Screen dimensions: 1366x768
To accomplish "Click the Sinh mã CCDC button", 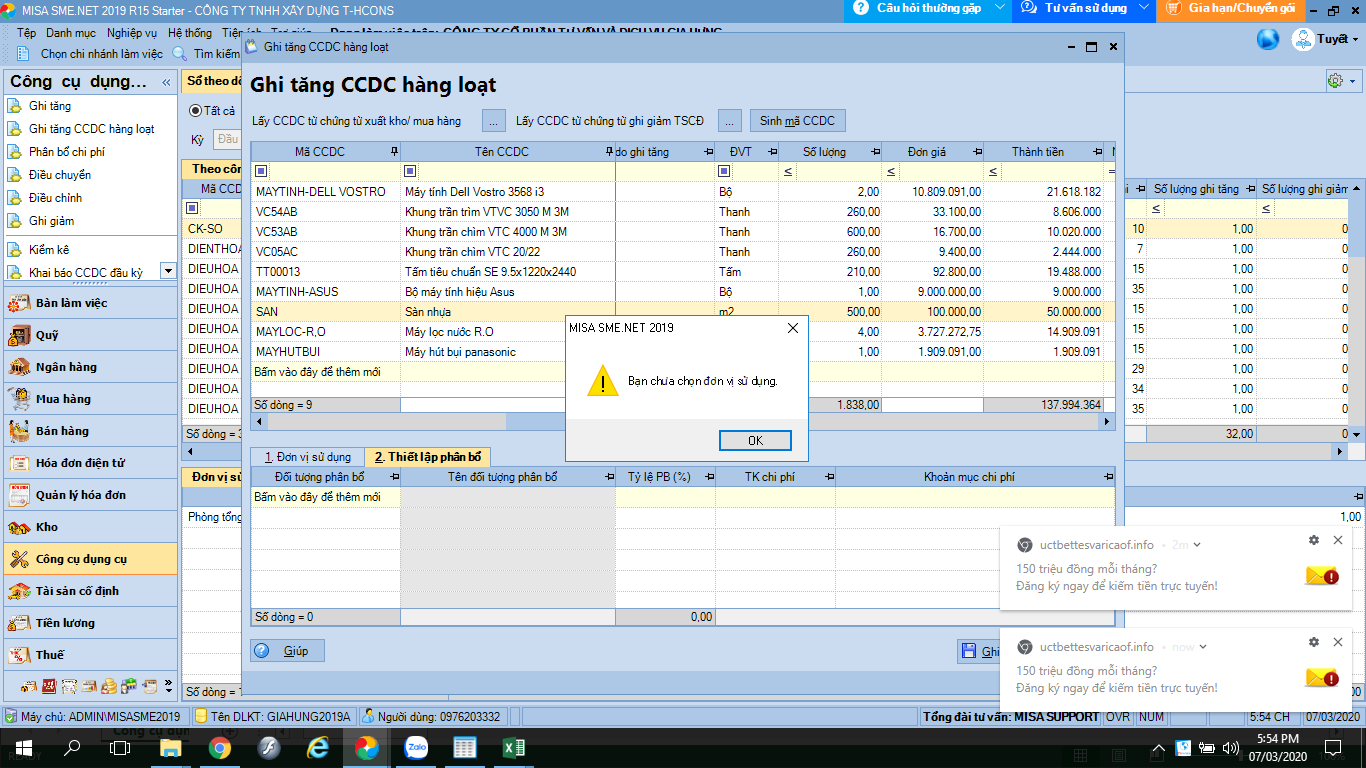I will 797,121.
